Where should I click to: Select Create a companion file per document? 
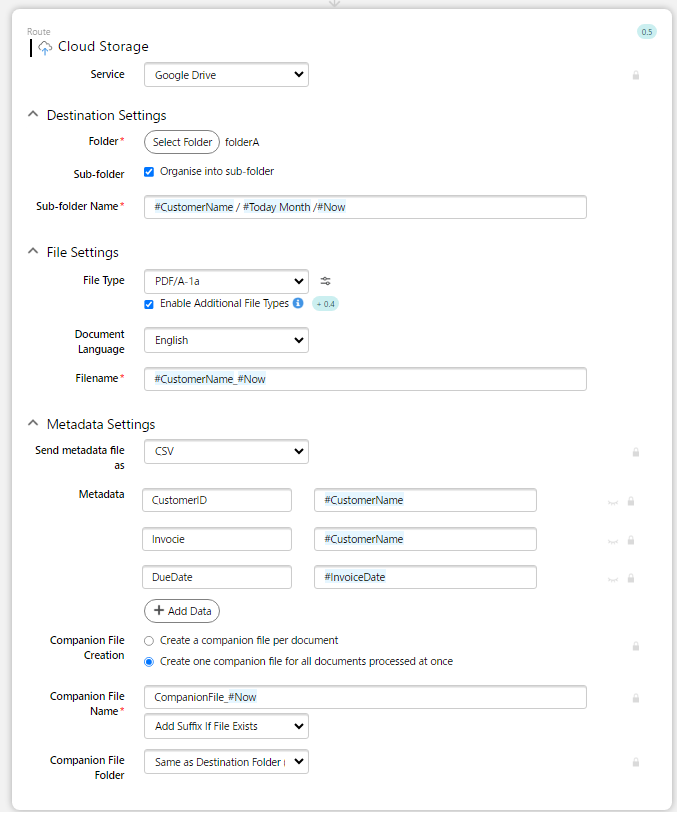coord(149,641)
